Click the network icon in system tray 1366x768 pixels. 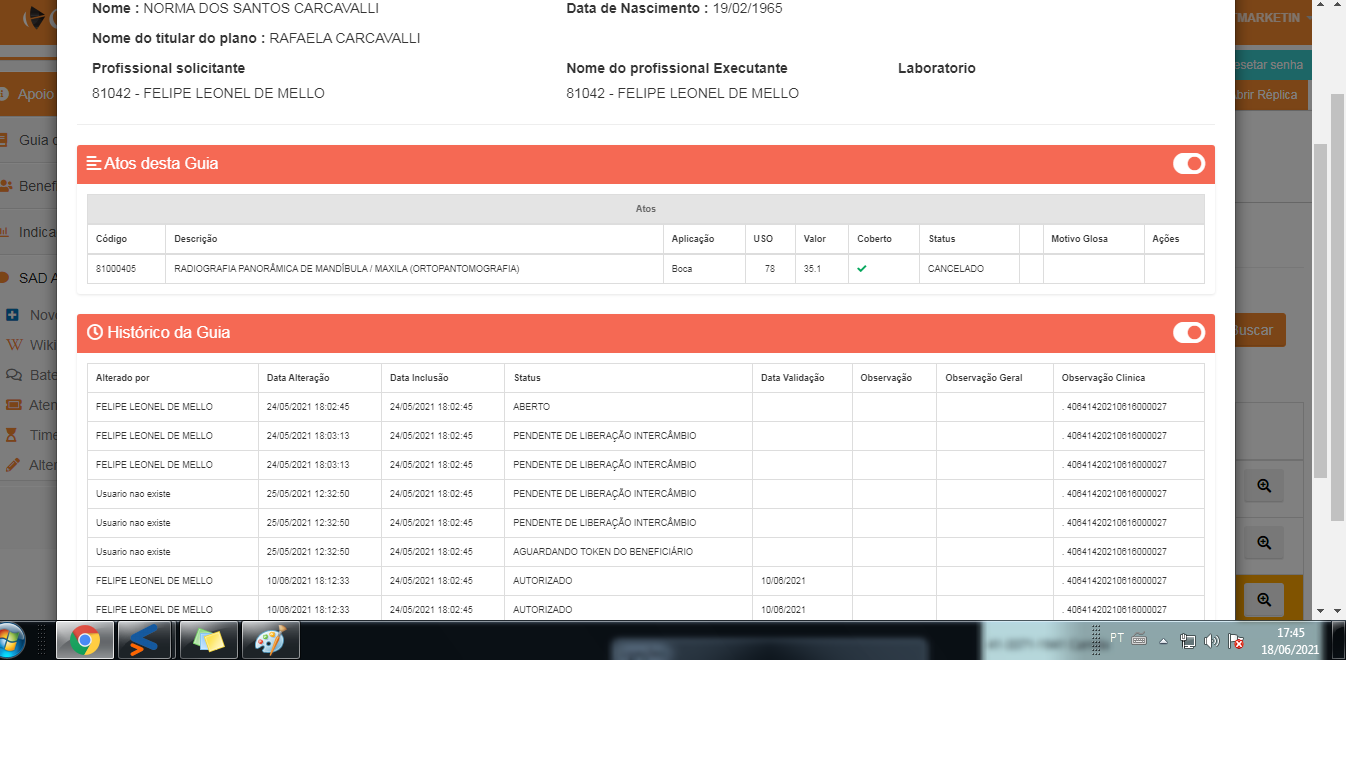coord(1187,641)
